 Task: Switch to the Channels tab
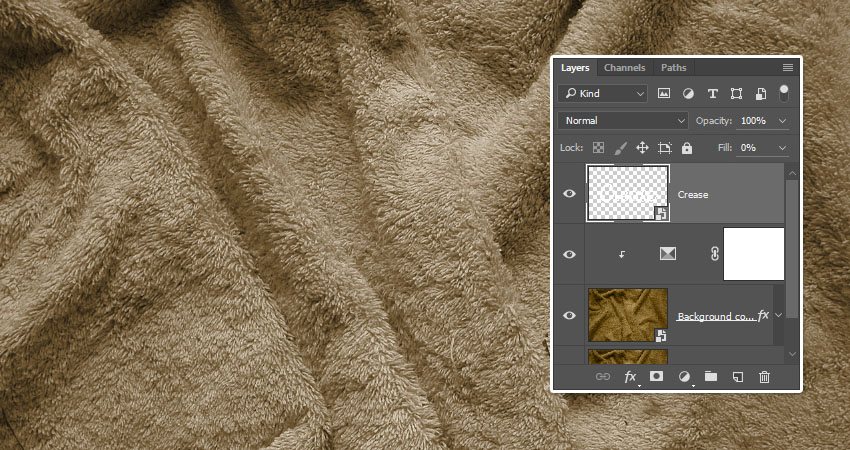click(624, 68)
